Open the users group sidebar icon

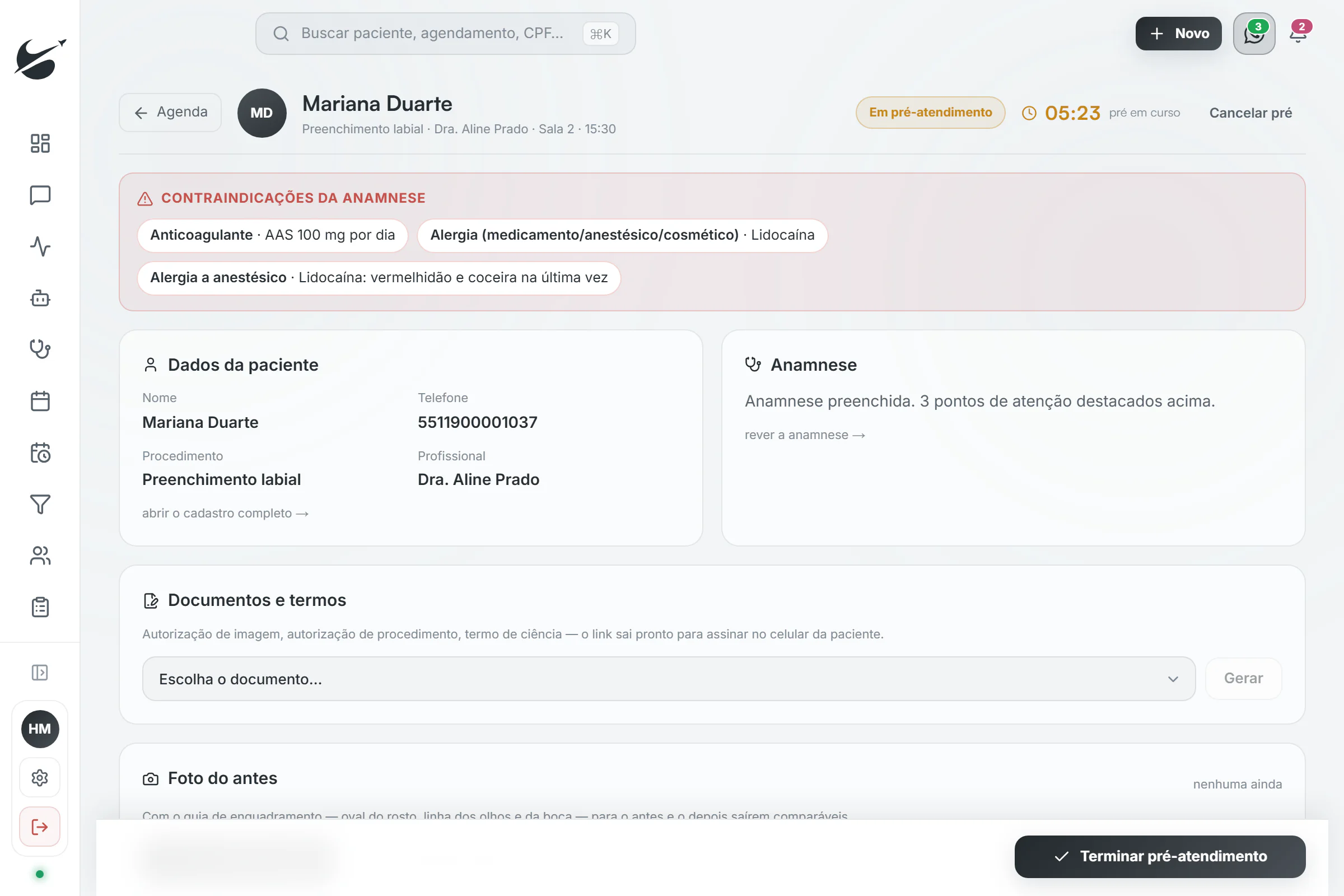(40, 556)
